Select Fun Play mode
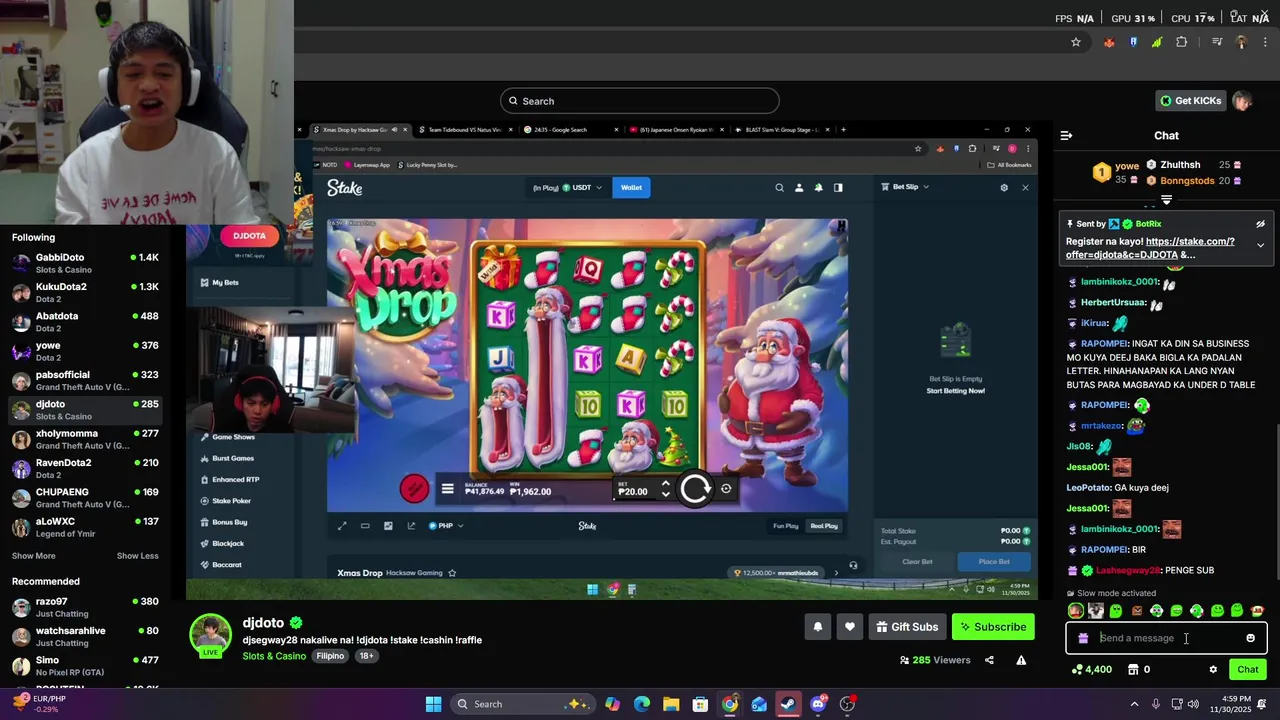The height and width of the screenshot is (720, 1280). [786, 526]
